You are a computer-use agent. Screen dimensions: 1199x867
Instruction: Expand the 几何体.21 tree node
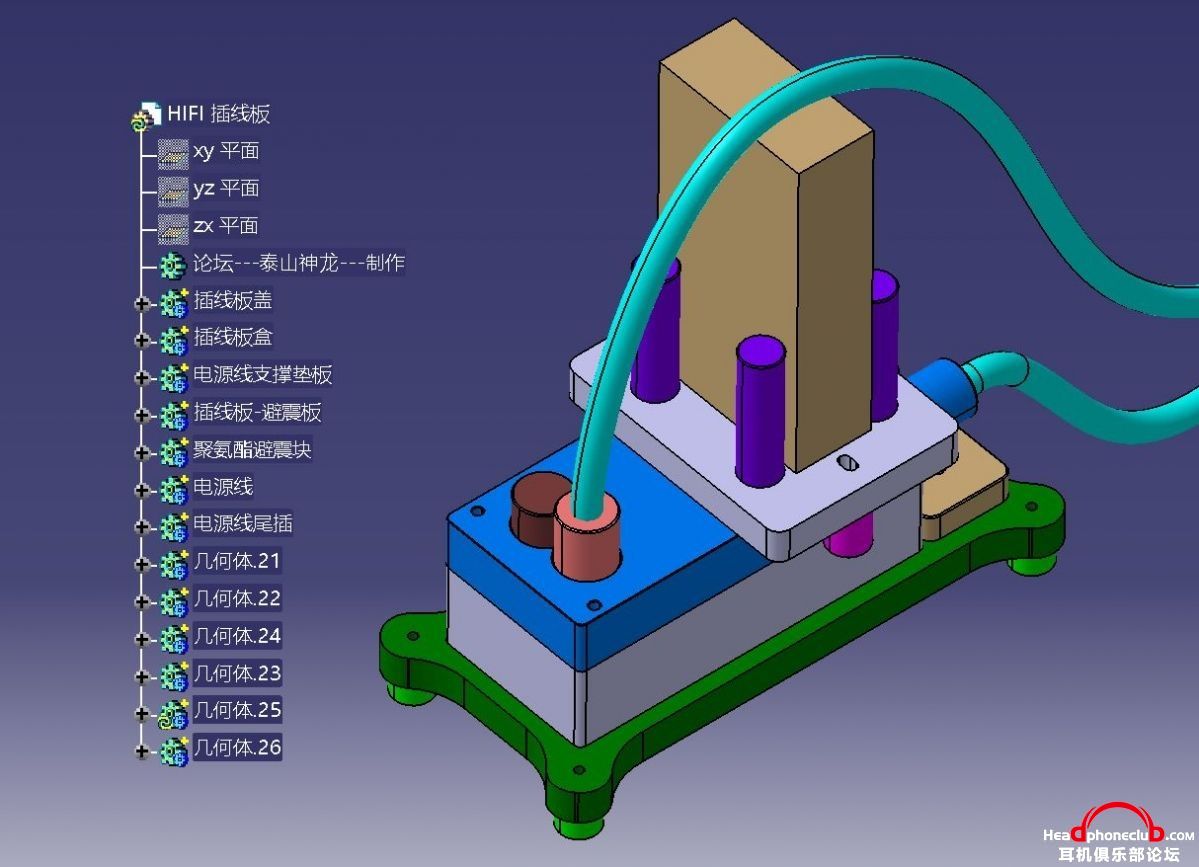tap(141, 564)
